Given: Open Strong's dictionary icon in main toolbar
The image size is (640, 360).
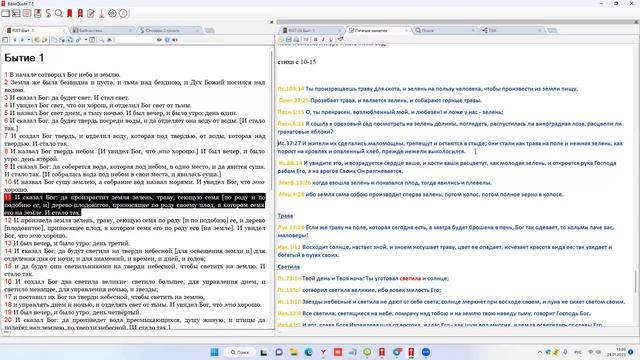Looking at the screenshot, I should pos(48,13).
